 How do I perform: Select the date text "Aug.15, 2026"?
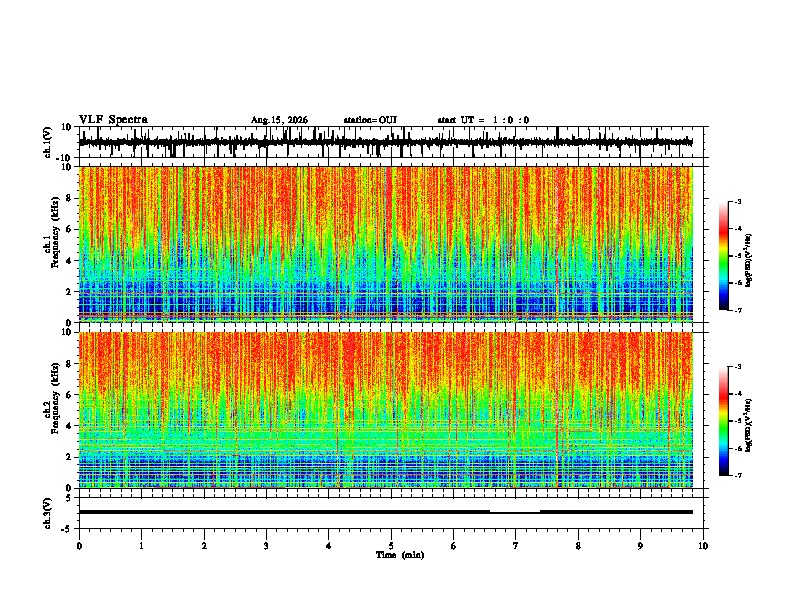point(279,120)
